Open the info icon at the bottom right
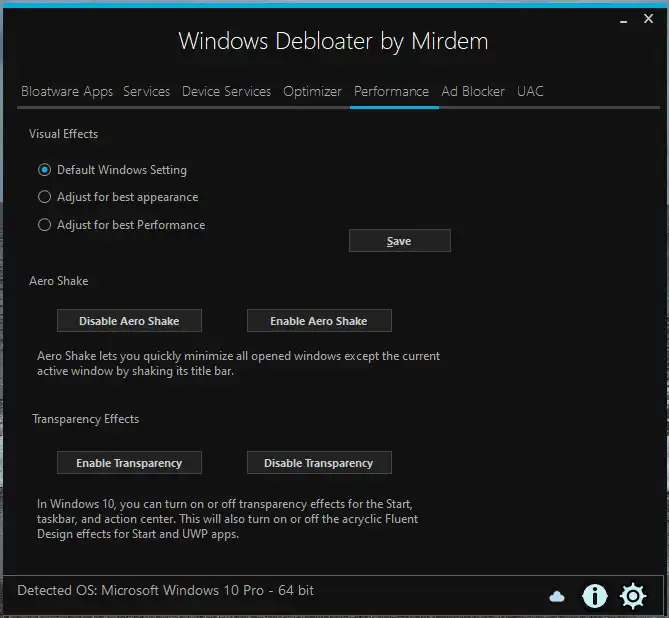 click(594, 595)
